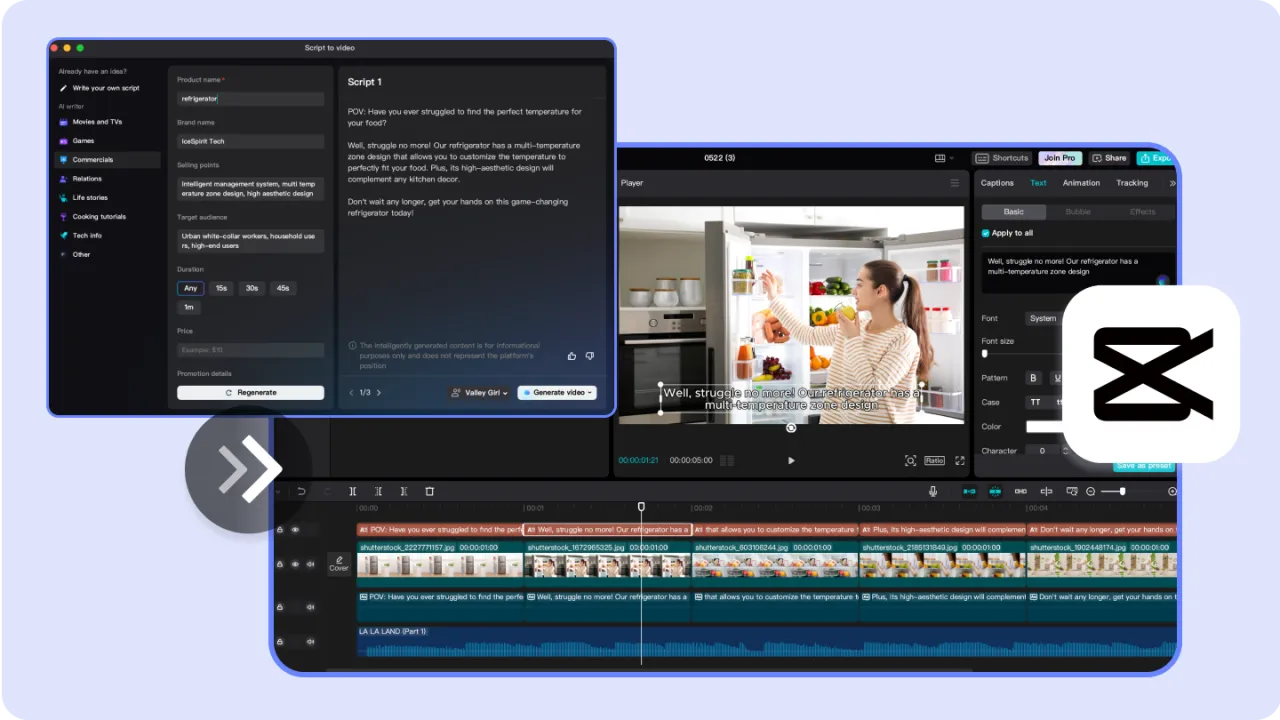Apply bold formatting to the caption text

(1033, 378)
